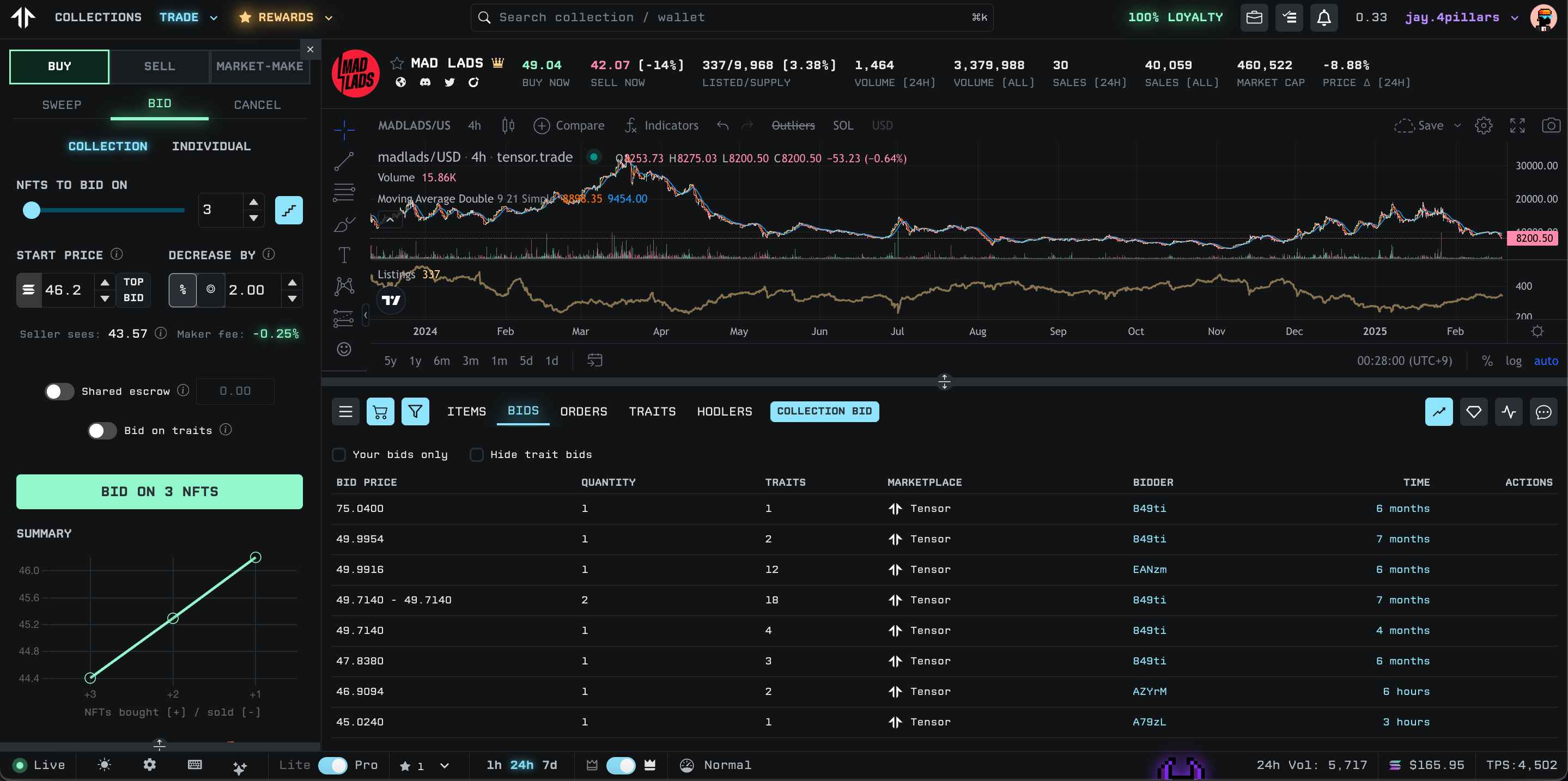This screenshot has width=1568, height=781.
Task: Adjust NFTs to bid on slider handle
Action: (31, 210)
